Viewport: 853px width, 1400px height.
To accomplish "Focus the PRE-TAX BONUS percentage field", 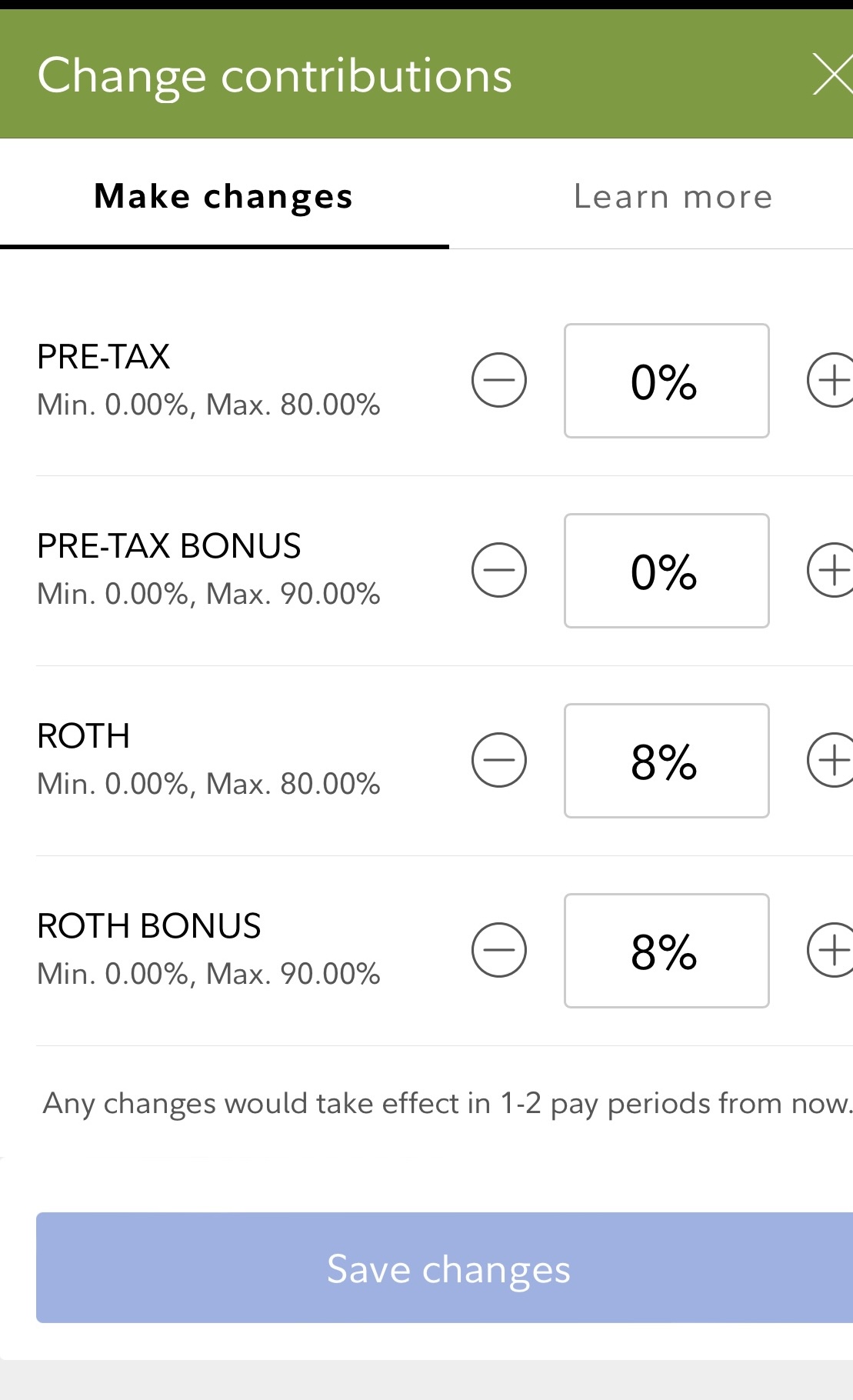I will click(x=666, y=571).
